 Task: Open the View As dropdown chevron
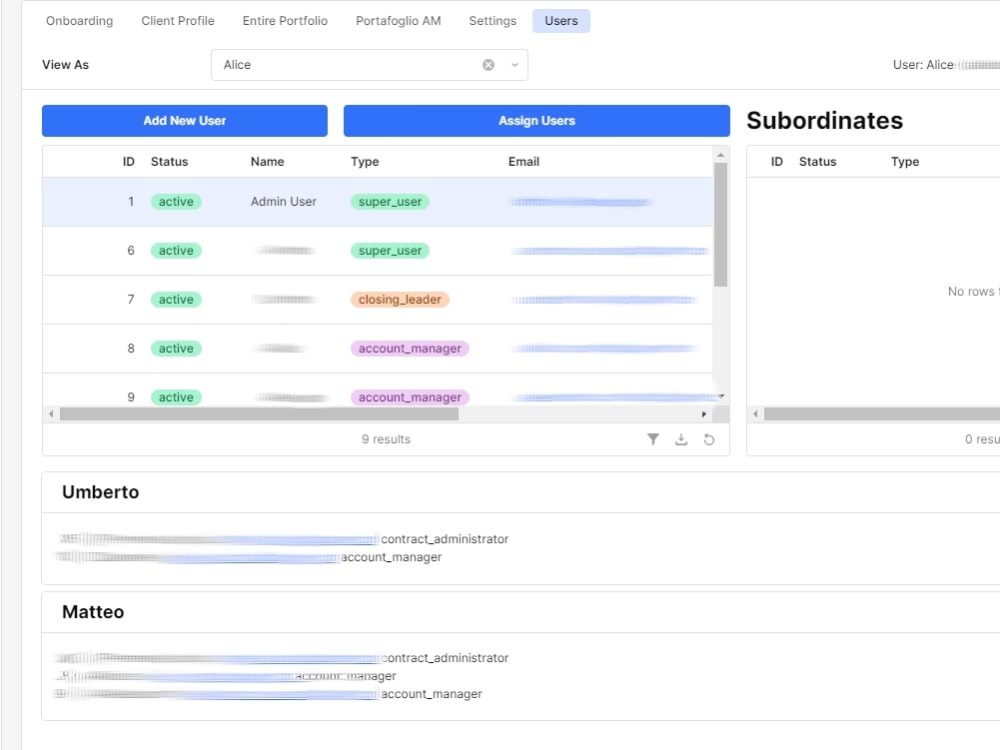(512, 64)
